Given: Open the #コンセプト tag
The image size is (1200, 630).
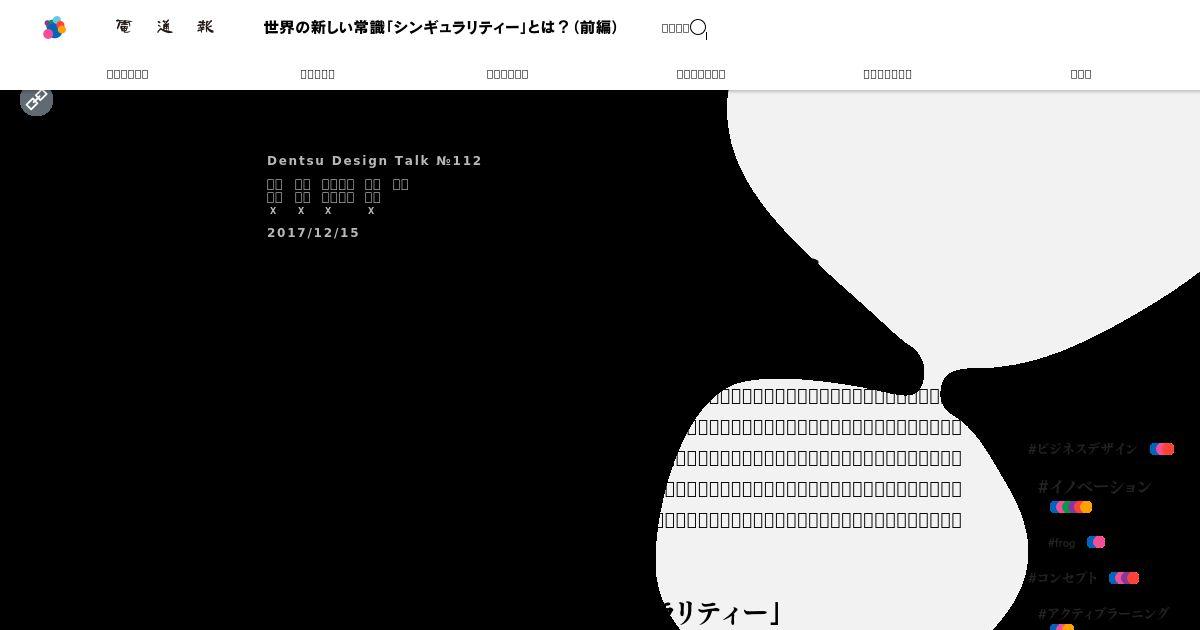Looking at the screenshot, I should [x=1063, y=578].
